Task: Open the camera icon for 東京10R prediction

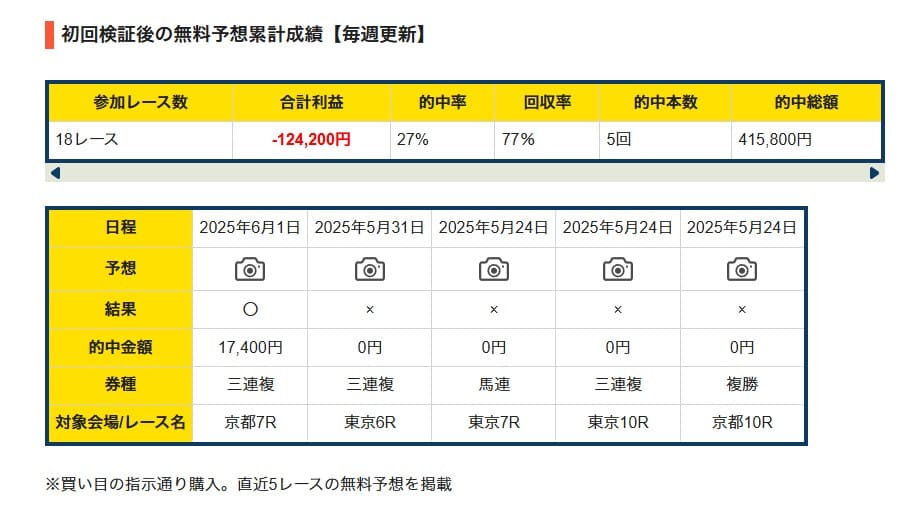Action: coord(618,270)
